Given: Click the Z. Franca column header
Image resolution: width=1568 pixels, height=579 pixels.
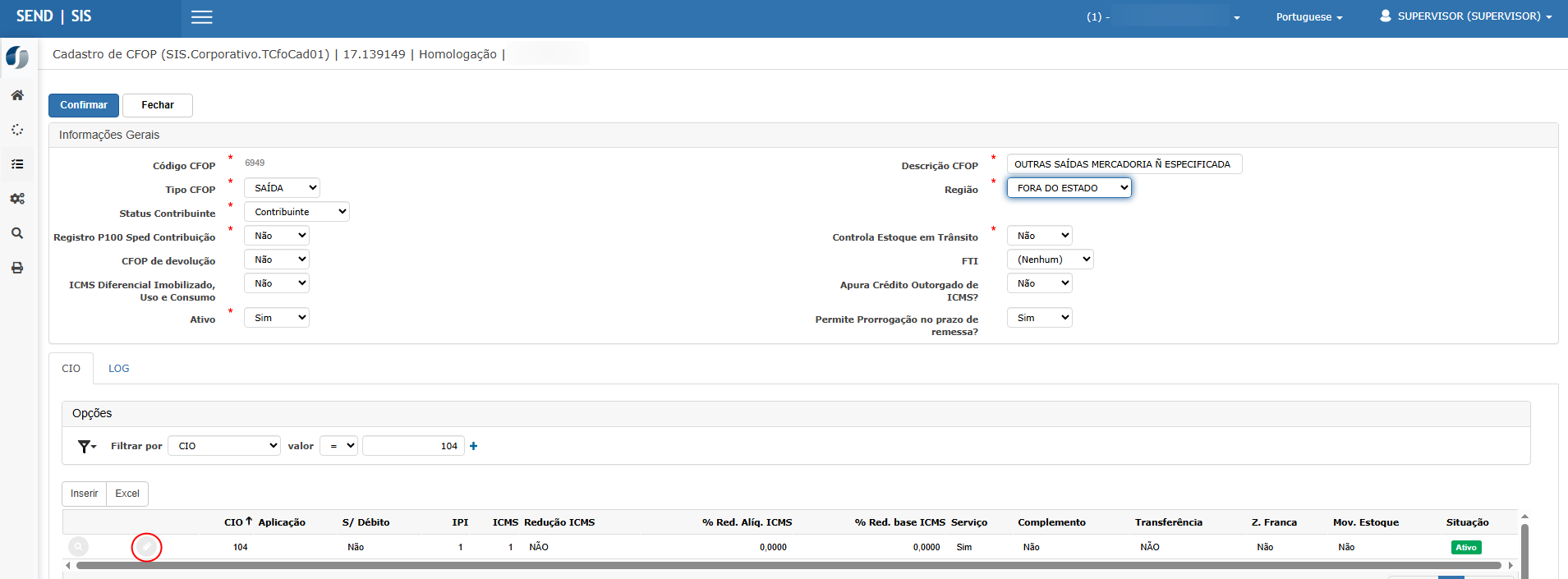Looking at the screenshot, I should [1274, 522].
